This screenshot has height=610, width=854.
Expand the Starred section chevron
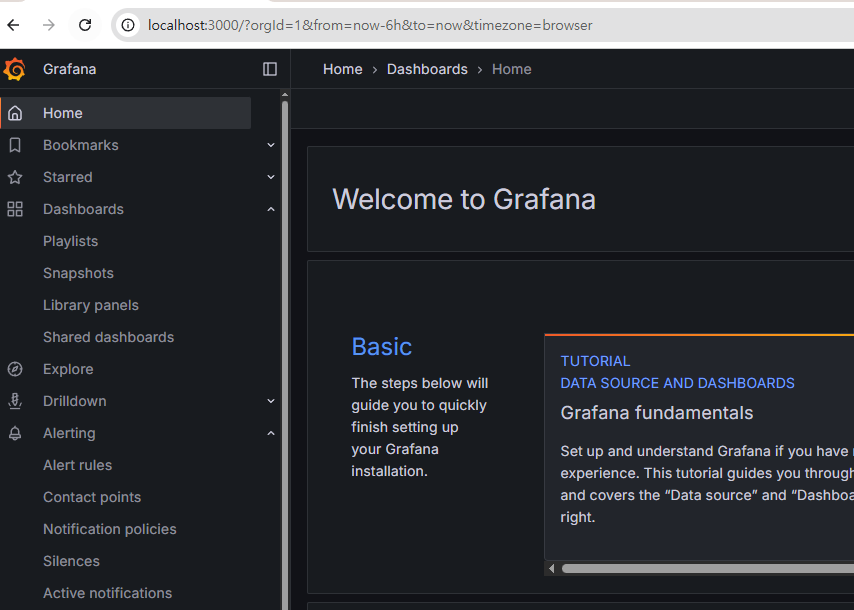(271, 178)
